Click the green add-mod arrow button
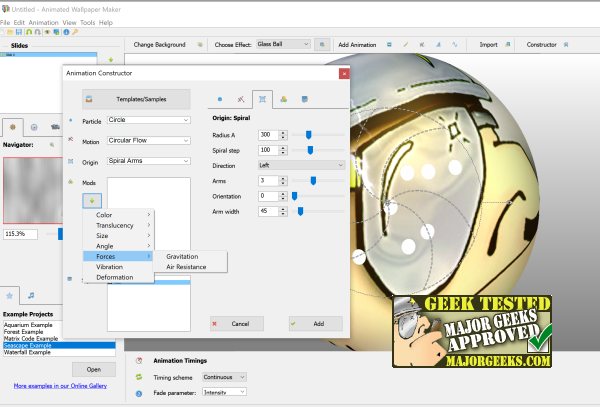 click(x=92, y=199)
